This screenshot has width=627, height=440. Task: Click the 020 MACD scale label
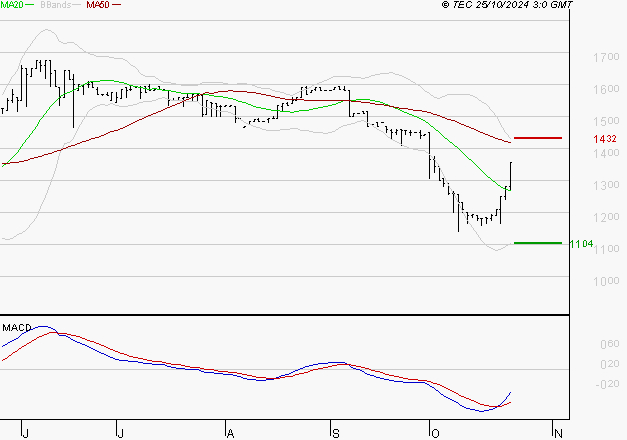(x=610, y=364)
